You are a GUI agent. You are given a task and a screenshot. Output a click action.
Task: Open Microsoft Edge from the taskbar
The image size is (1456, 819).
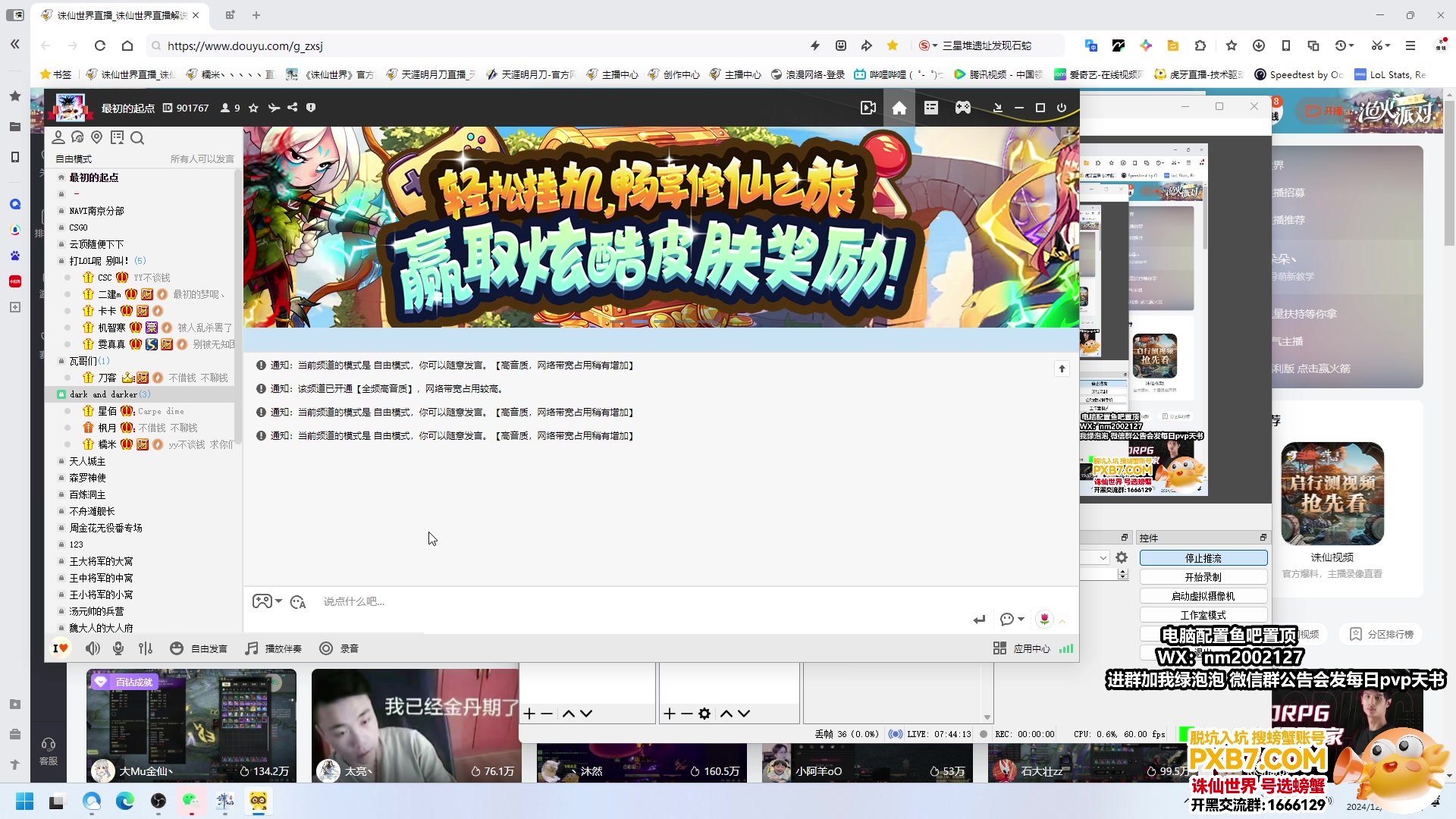point(125,802)
